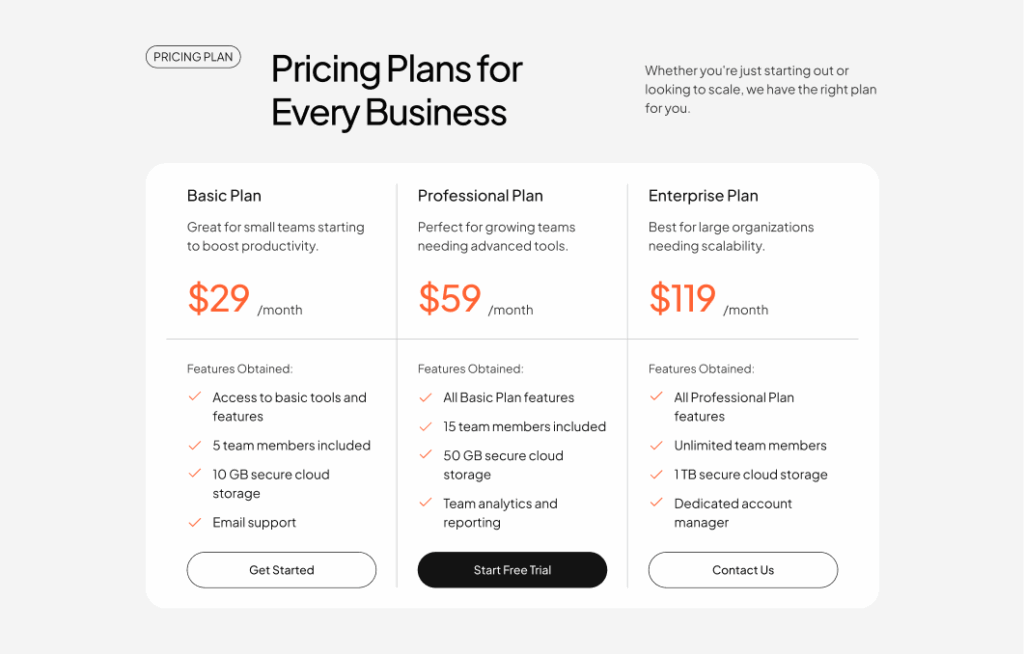
Task: Select the checkmark next to 5 team members included
Action: 196,445
